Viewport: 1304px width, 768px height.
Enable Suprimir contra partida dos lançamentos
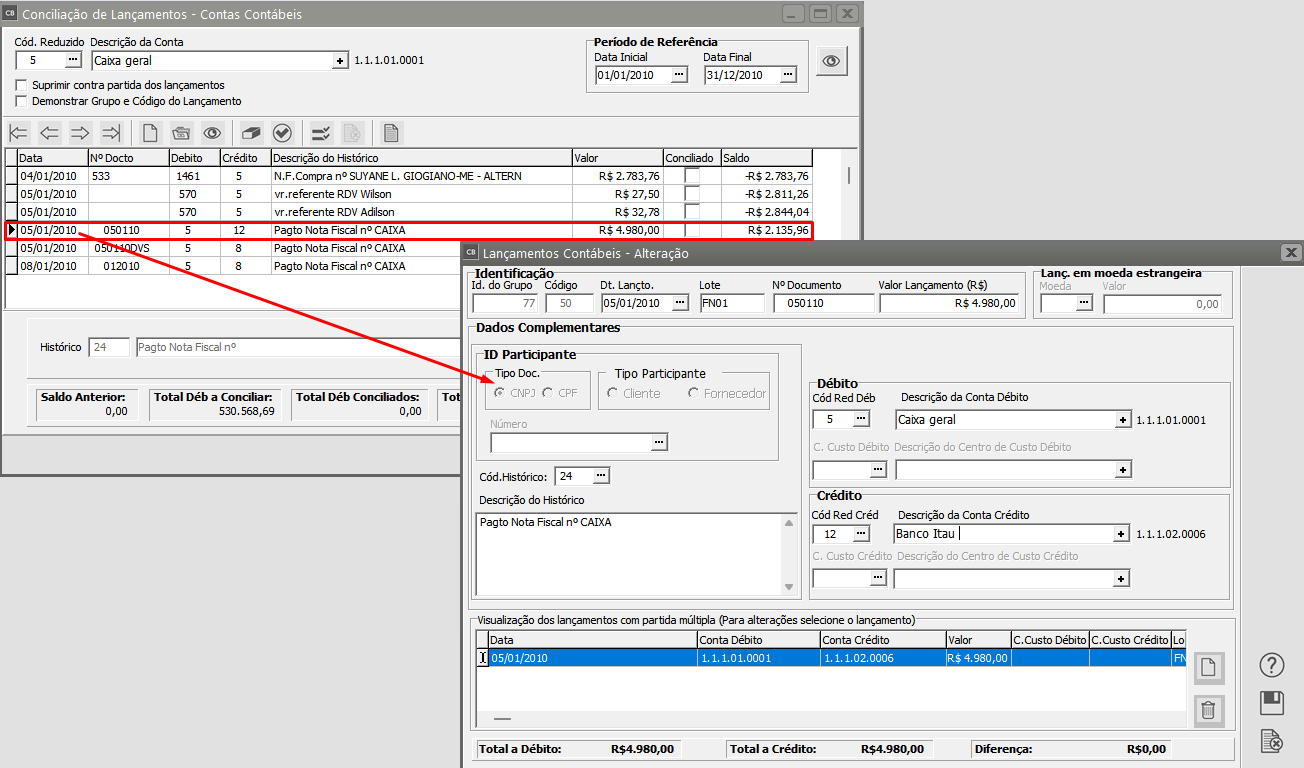click(22, 86)
